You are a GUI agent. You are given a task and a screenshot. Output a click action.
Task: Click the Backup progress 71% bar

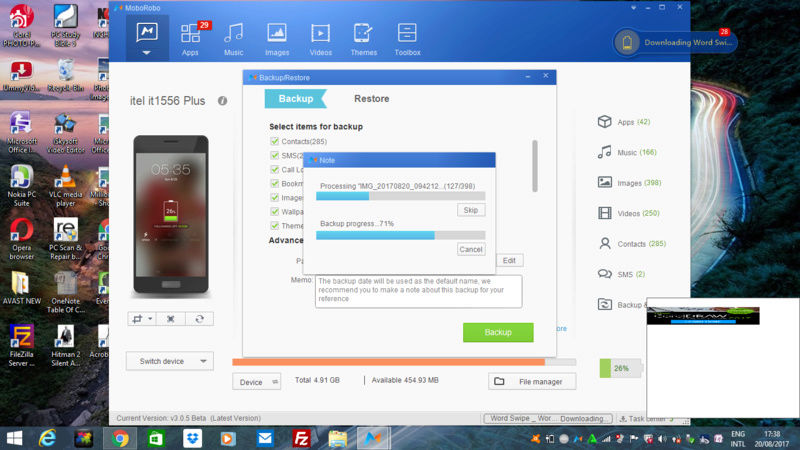(x=401, y=235)
